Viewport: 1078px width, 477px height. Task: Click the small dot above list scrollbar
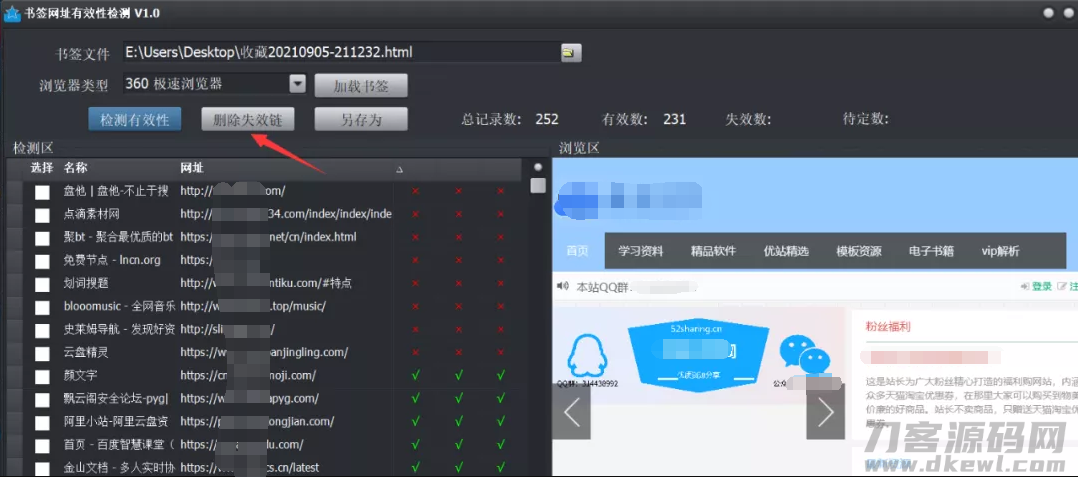538,167
